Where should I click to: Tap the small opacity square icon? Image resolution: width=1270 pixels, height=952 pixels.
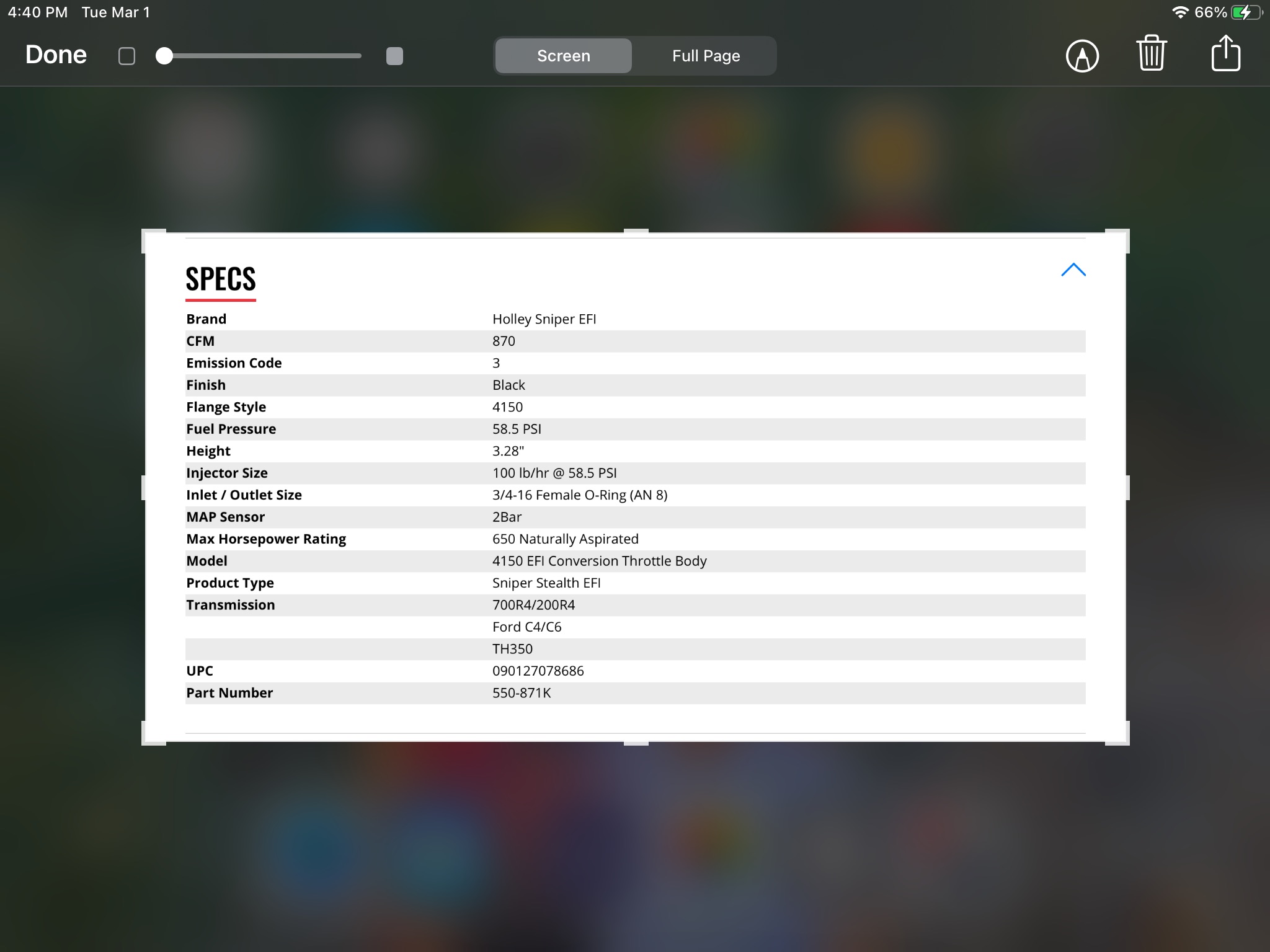pyautogui.click(x=127, y=56)
